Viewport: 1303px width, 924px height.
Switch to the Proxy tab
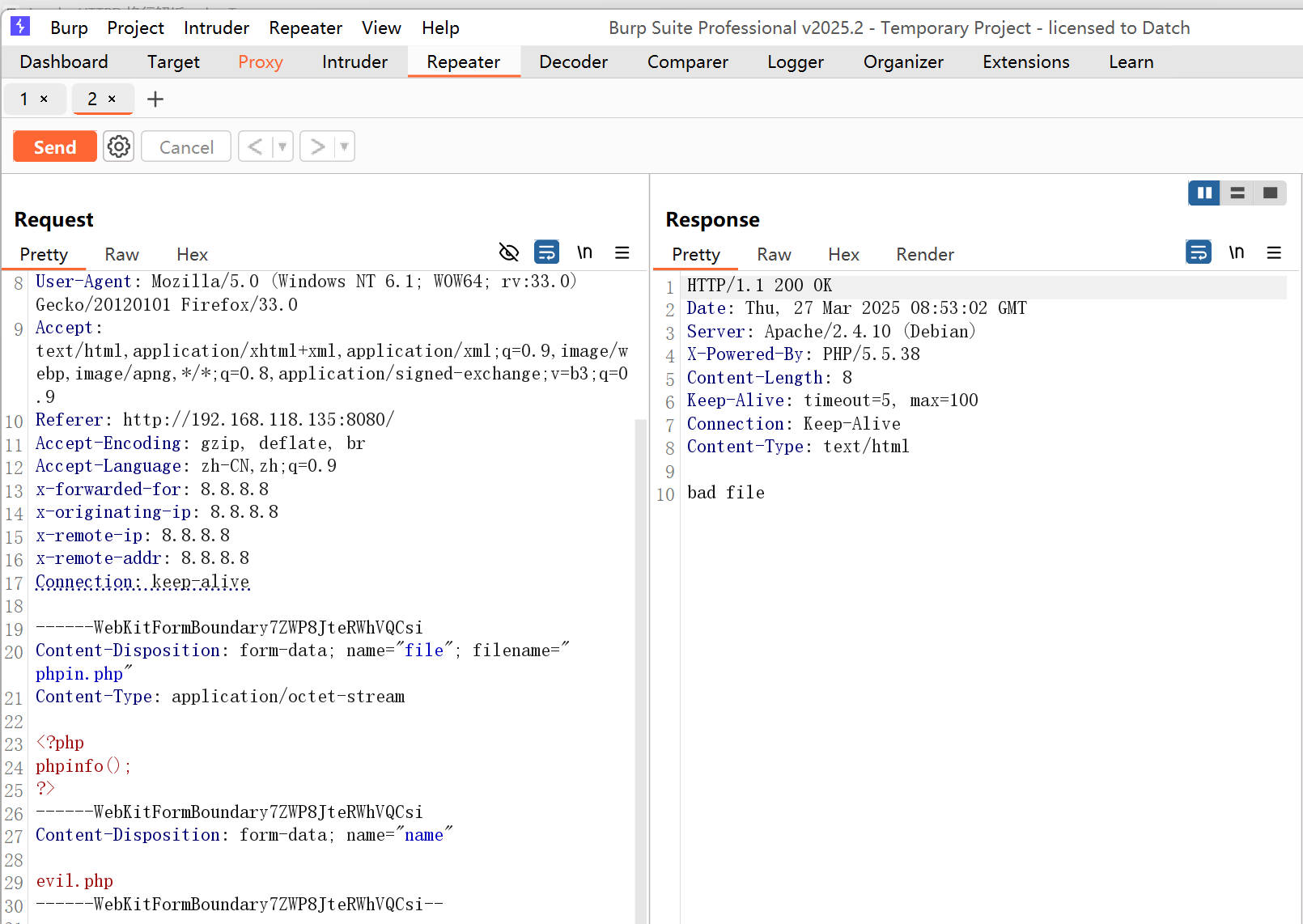point(261,61)
